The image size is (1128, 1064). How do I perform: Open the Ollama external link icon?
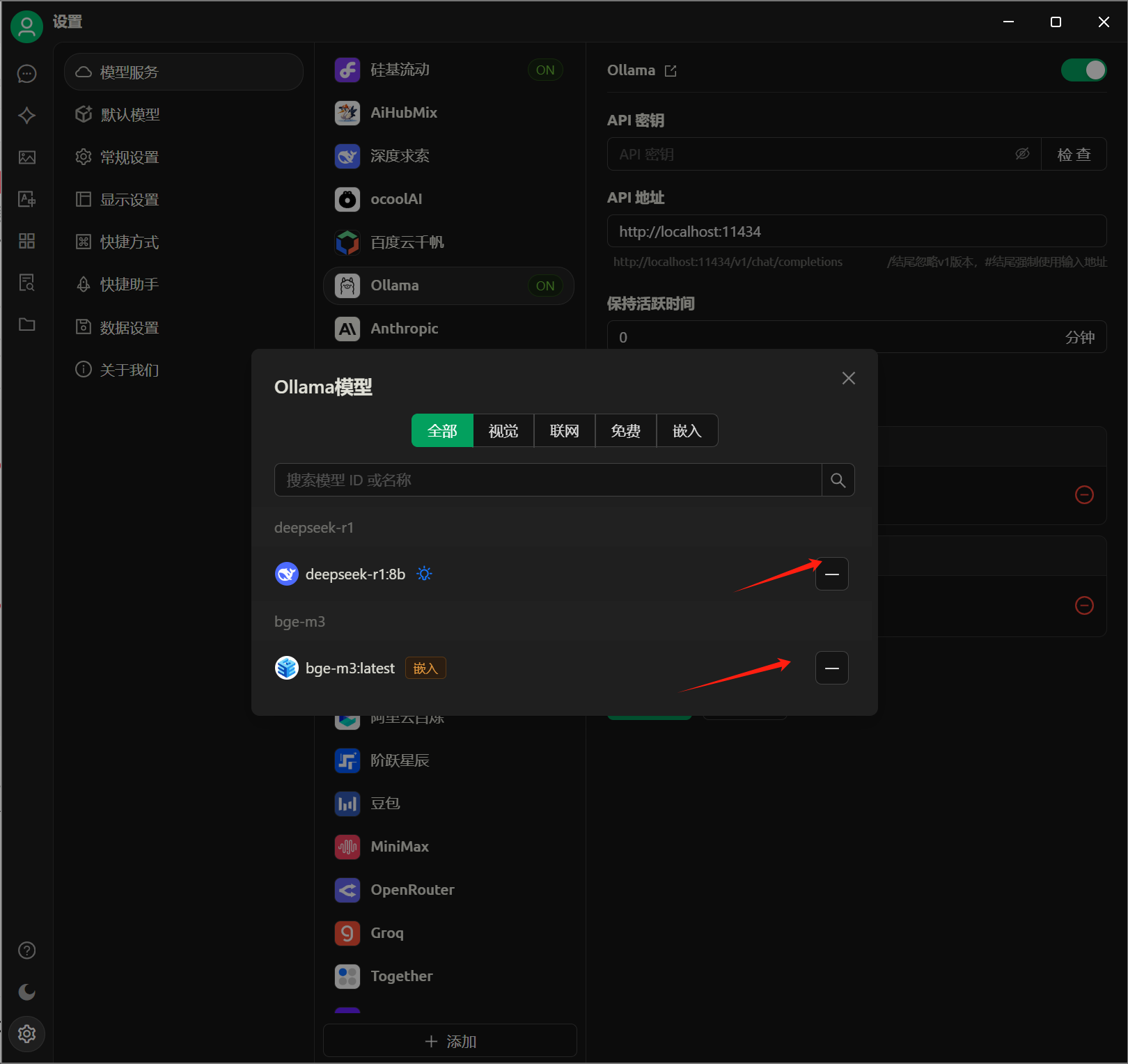coord(671,71)
